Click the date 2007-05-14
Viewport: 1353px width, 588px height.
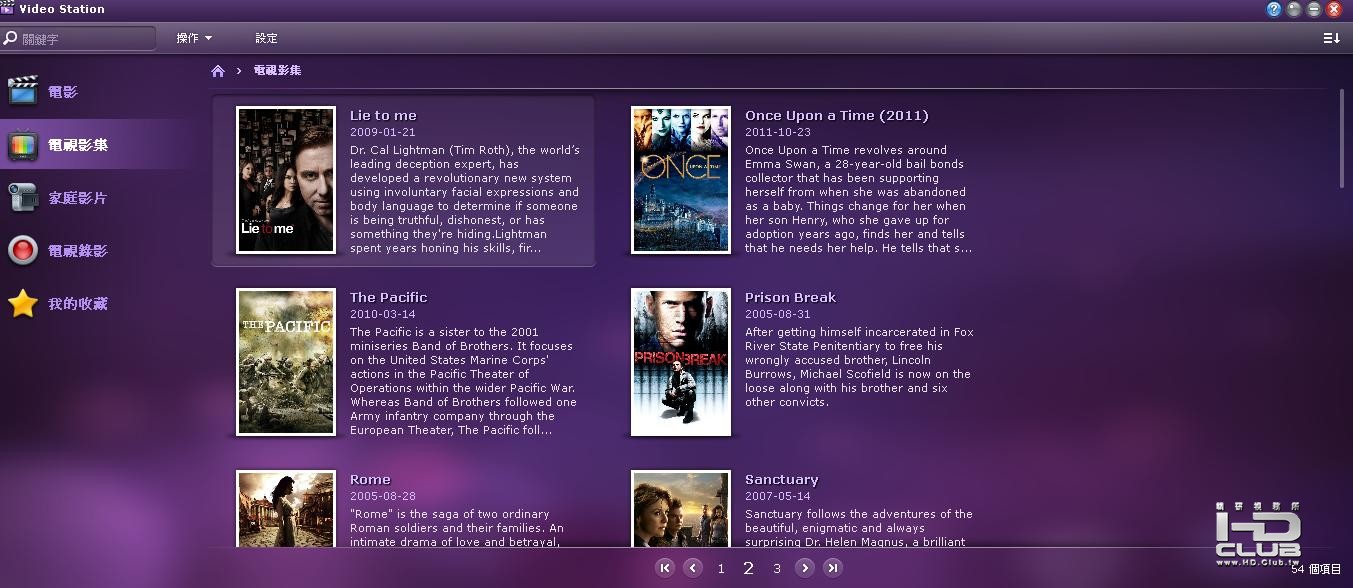[x=778, y=496]
